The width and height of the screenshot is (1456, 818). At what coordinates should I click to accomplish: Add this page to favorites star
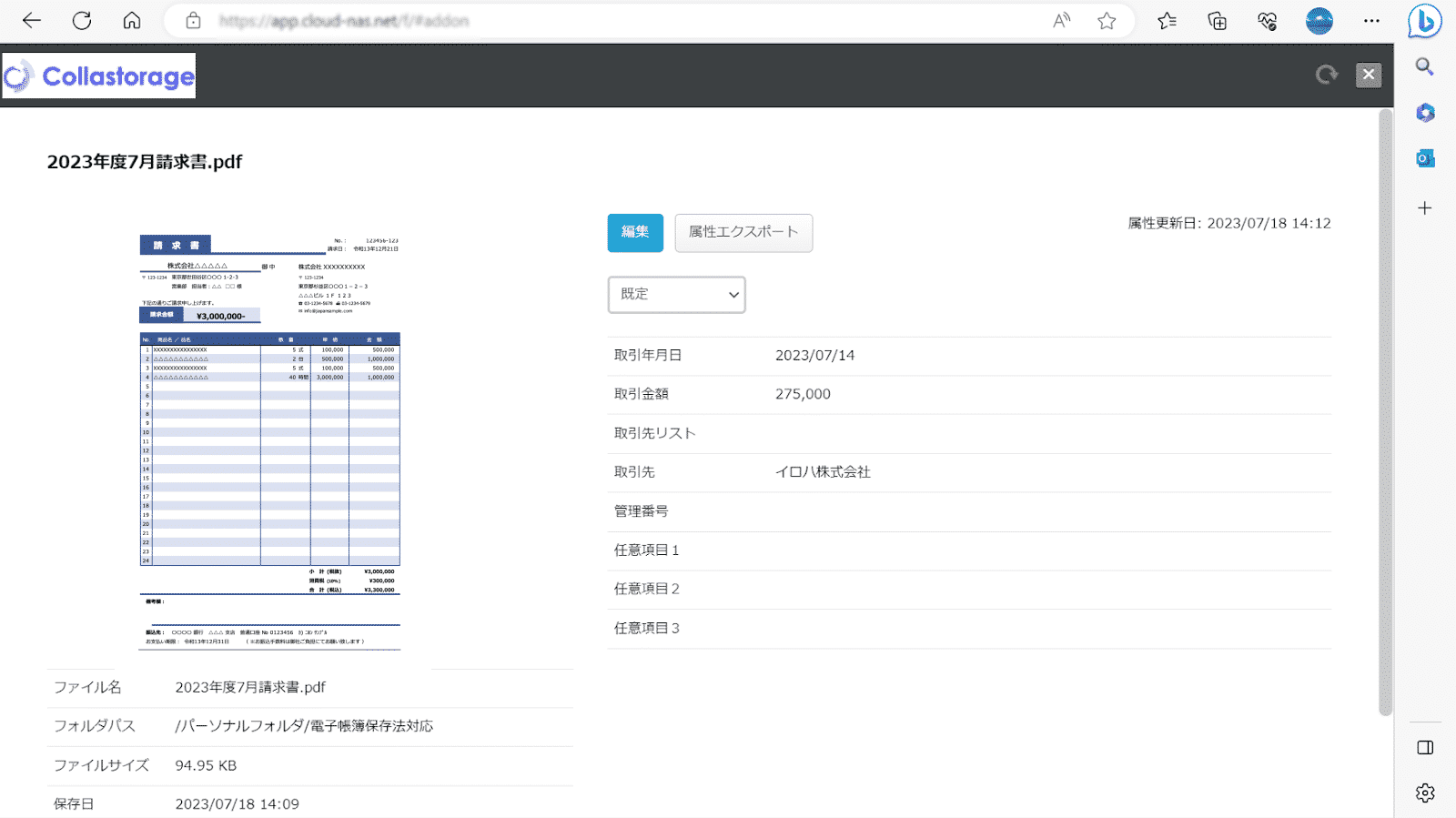1107,21
